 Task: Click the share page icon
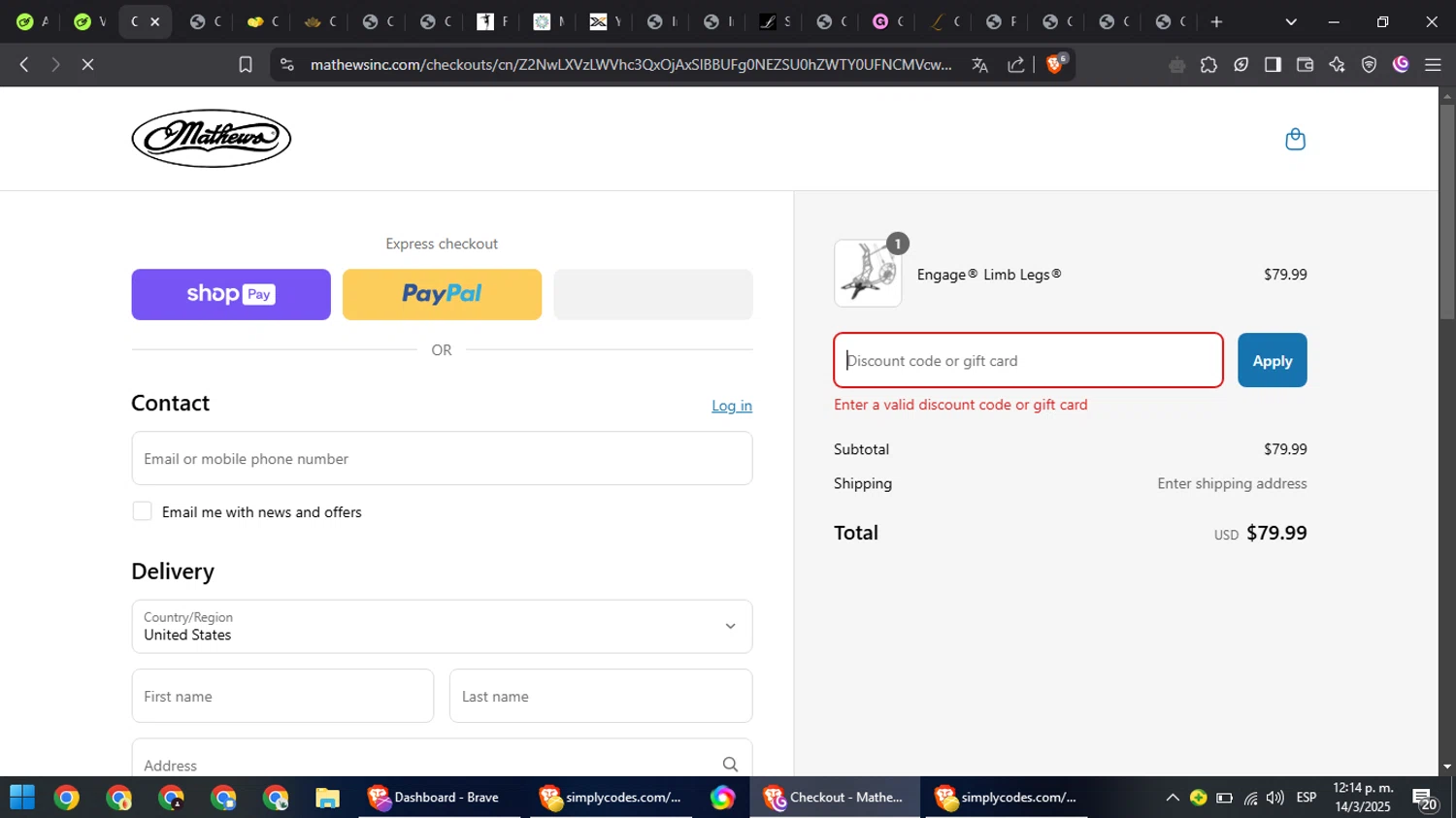1016,65
